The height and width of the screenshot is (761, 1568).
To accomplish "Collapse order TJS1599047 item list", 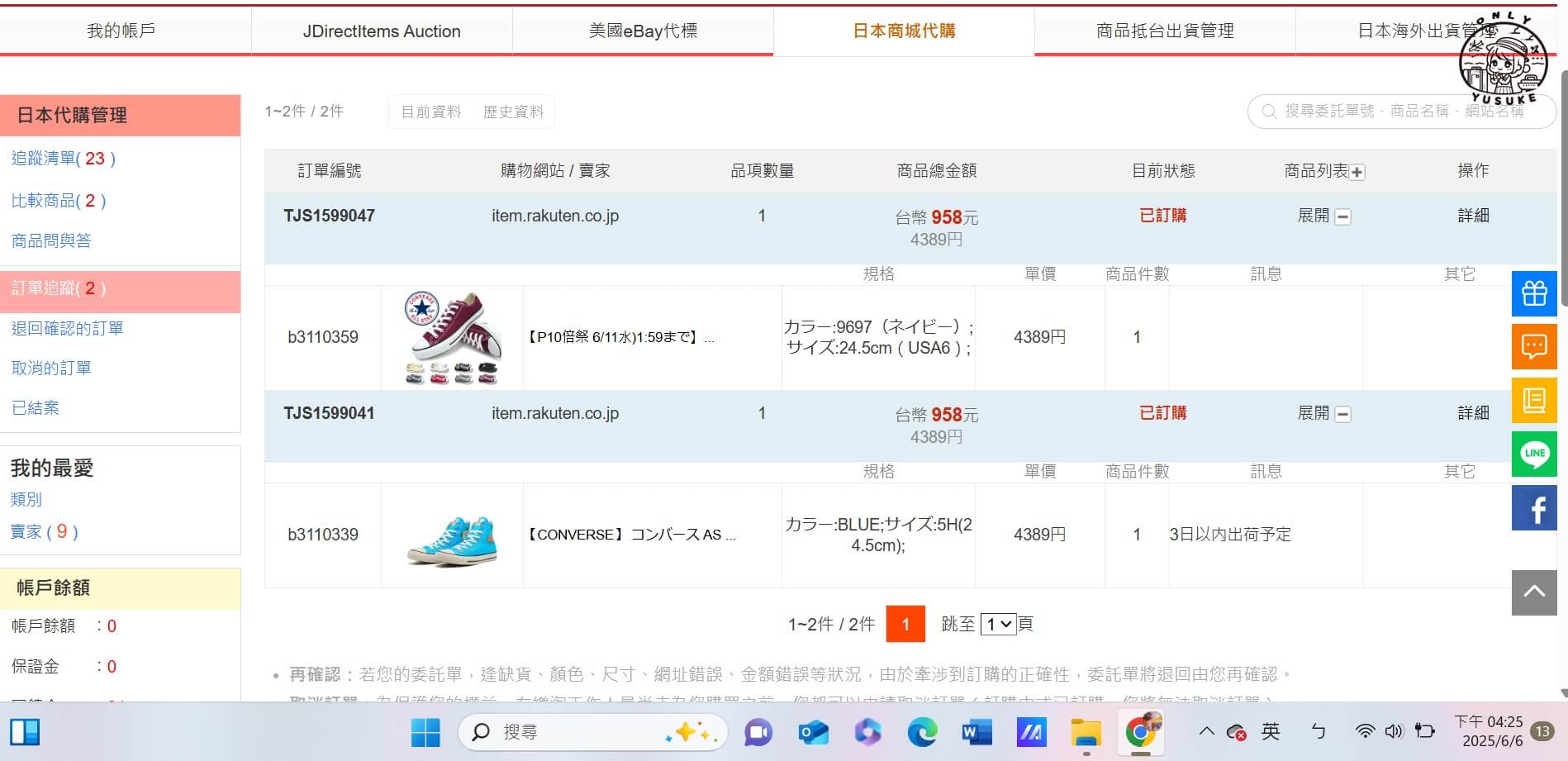I will point(1343,216).
